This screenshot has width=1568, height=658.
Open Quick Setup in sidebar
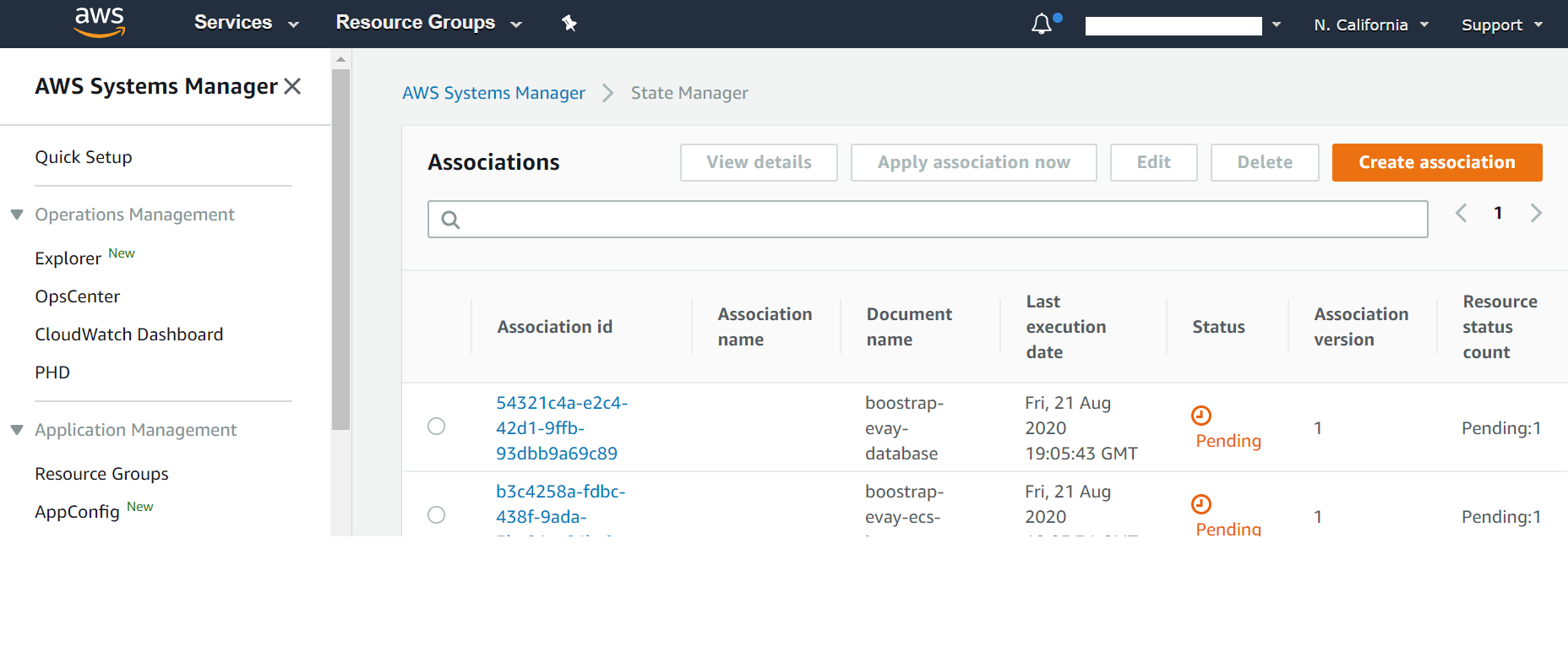coord(84,157)
